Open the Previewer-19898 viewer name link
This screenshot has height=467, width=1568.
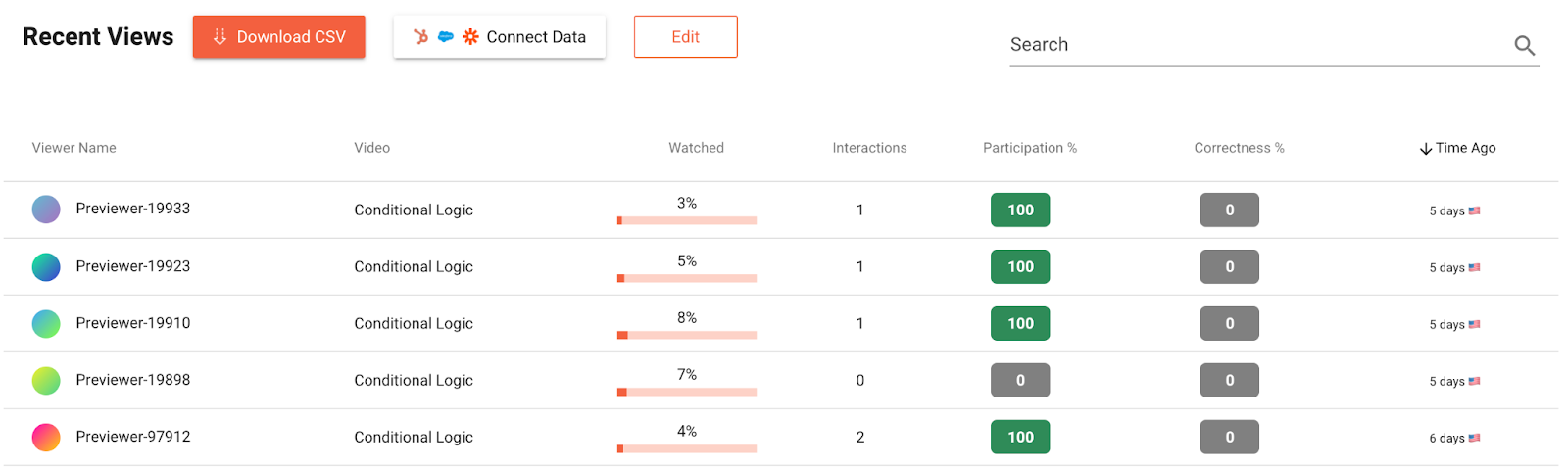(133, 380)
